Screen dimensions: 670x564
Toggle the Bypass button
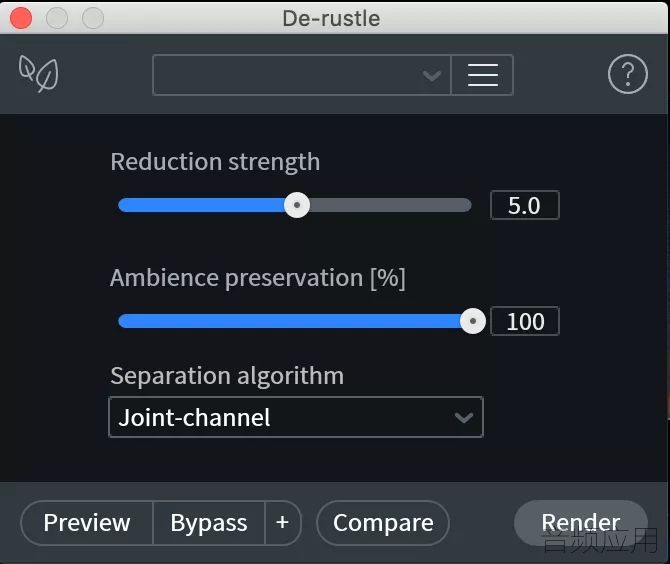tap(209, 523)
